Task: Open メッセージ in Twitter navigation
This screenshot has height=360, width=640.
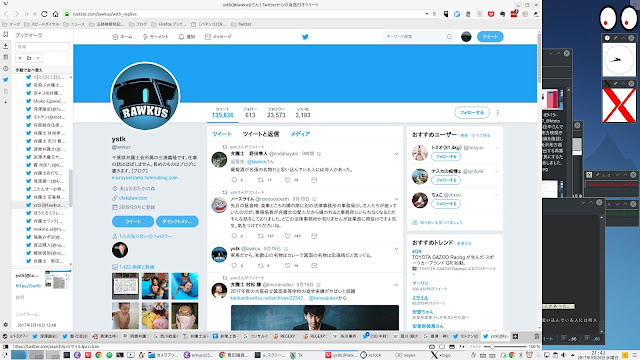Action: click(218, 37)
